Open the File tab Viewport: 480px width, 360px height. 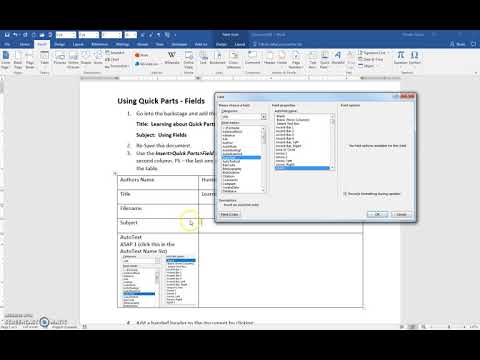click(7, 44)
